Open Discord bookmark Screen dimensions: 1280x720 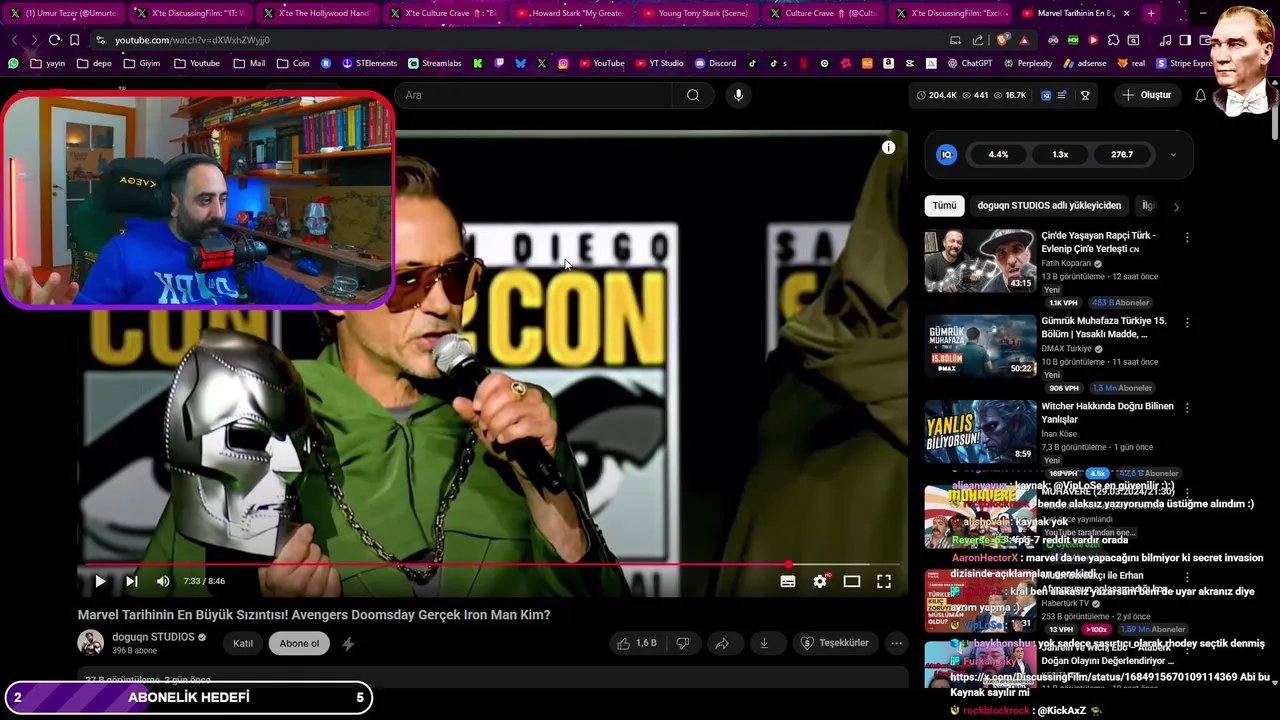[714, 63]
